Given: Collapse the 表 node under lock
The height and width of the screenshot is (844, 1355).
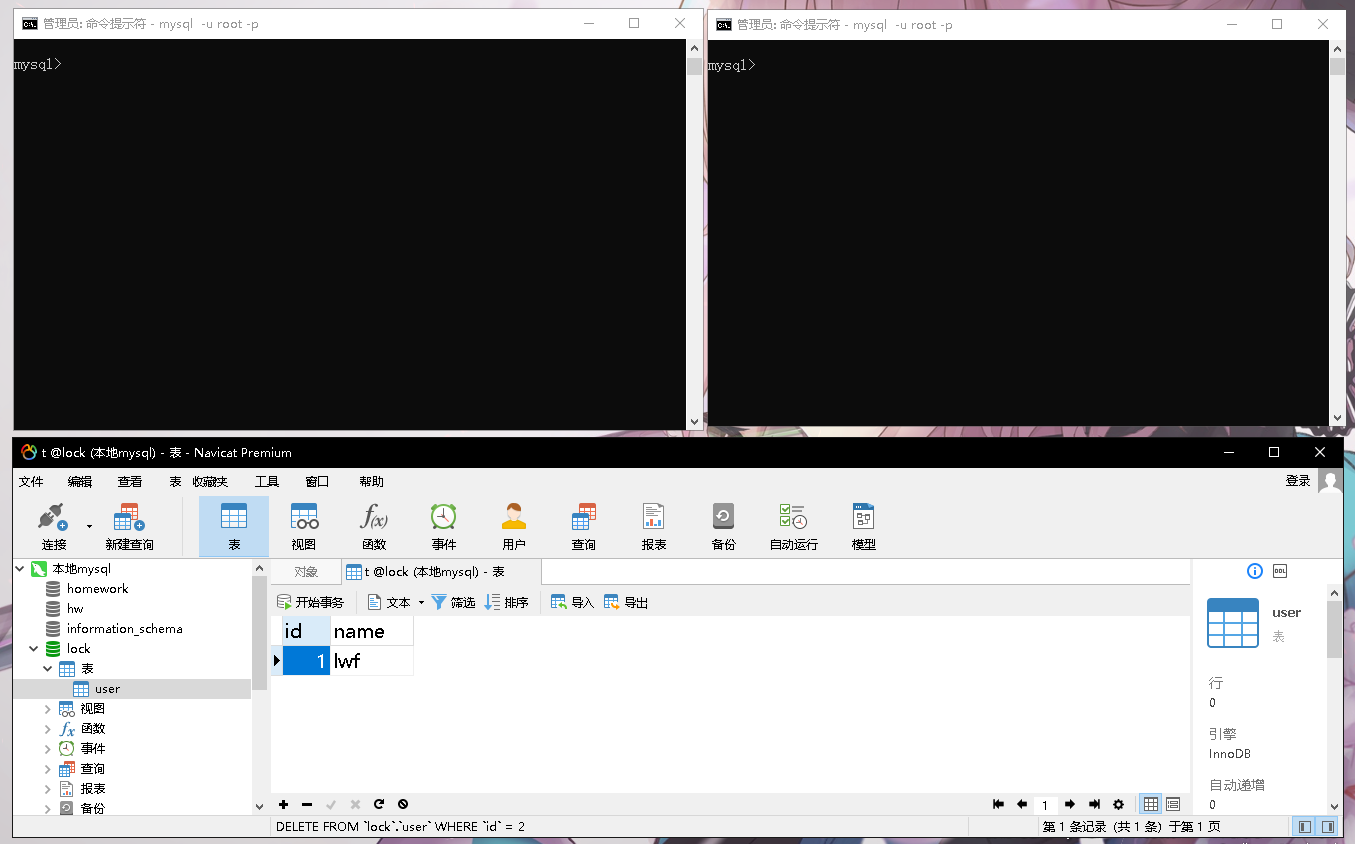Looking at the screenshot, I should click(x=47, y=669).
